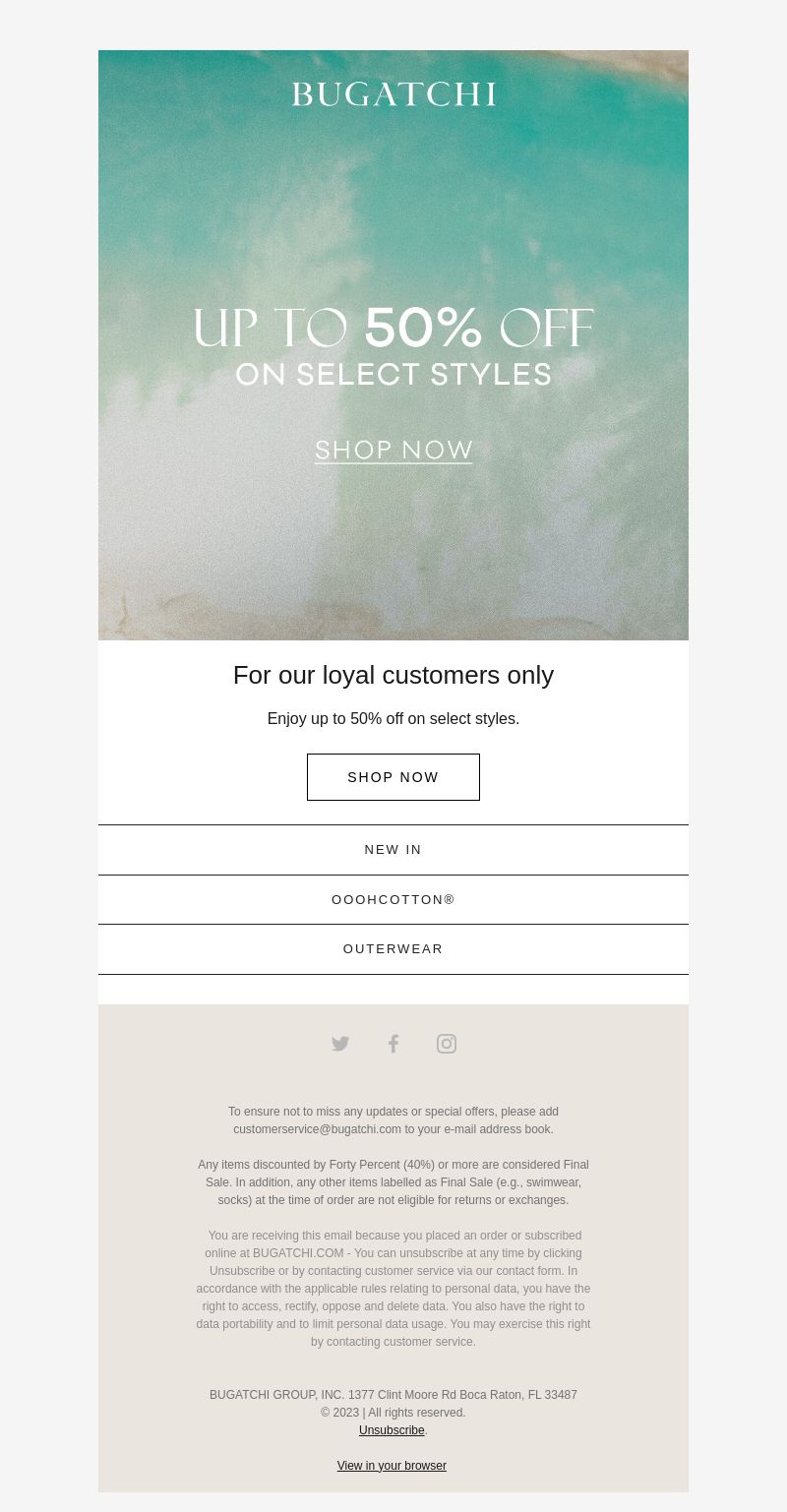This screenshot has height=1512, width=787.
Task: Click the BUGATCHI logo at top
Action: click(393, 94)
